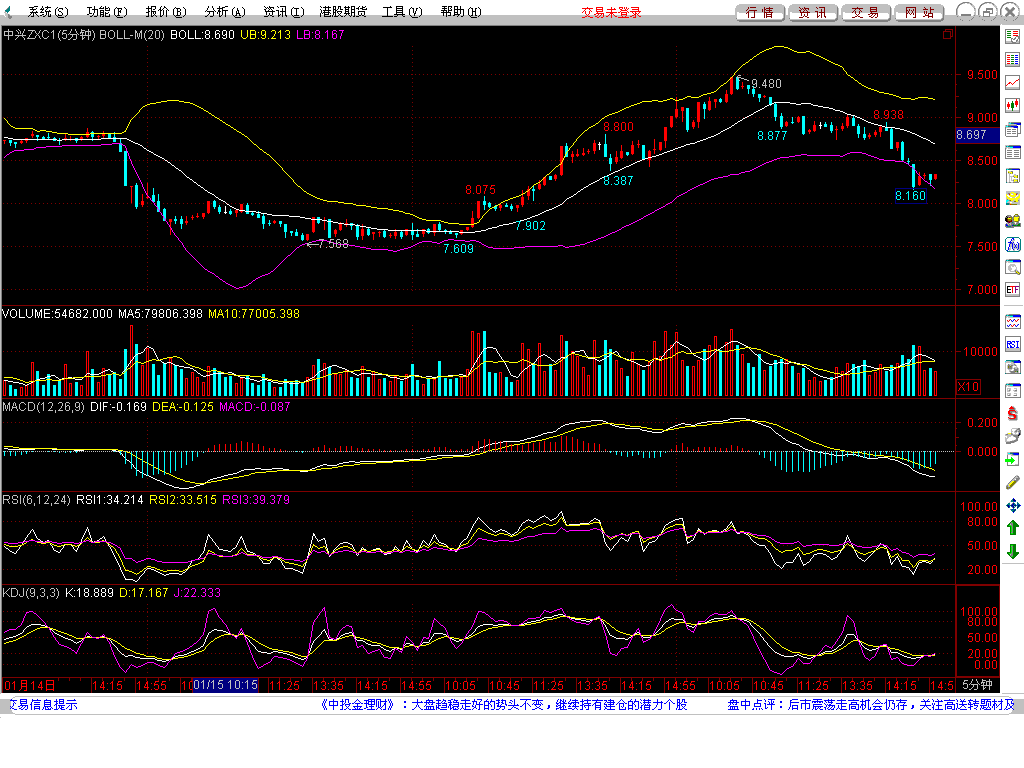This screenshot has height=768, width=1024.
Task: Click the blue four-way move arrows icon
Action: (x=1012, y=505)
